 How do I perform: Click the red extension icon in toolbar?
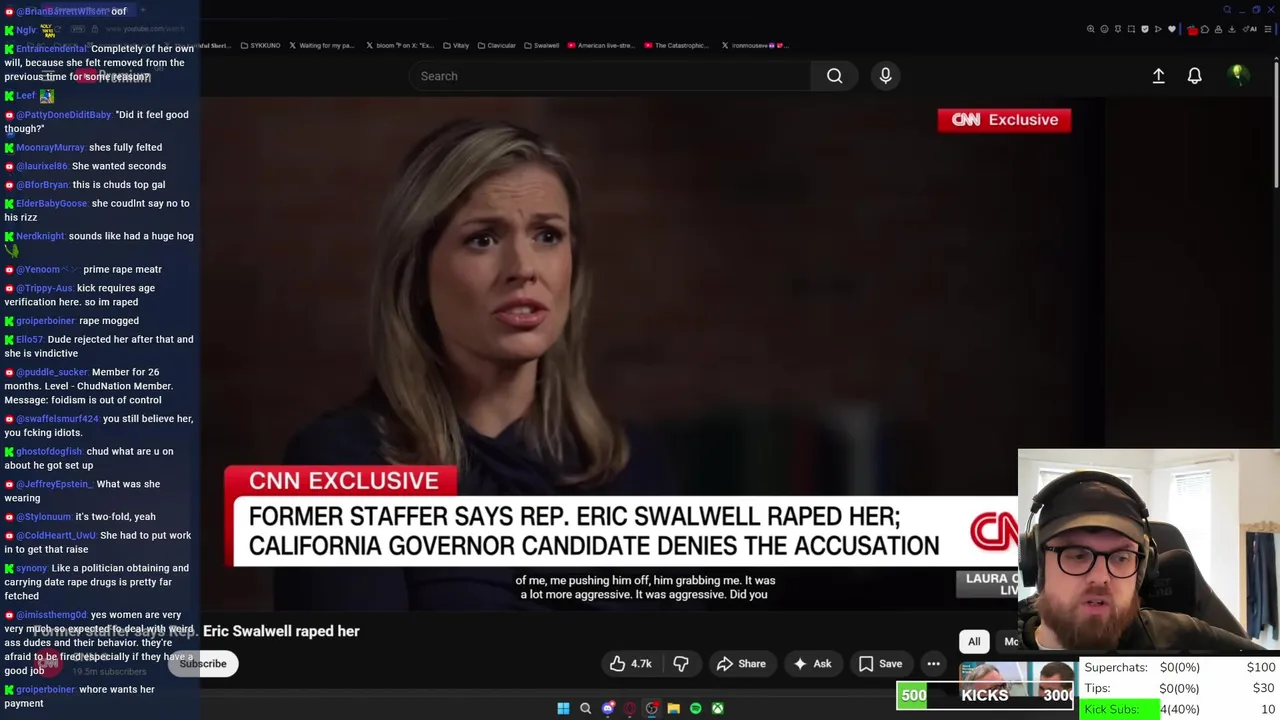1191,29
